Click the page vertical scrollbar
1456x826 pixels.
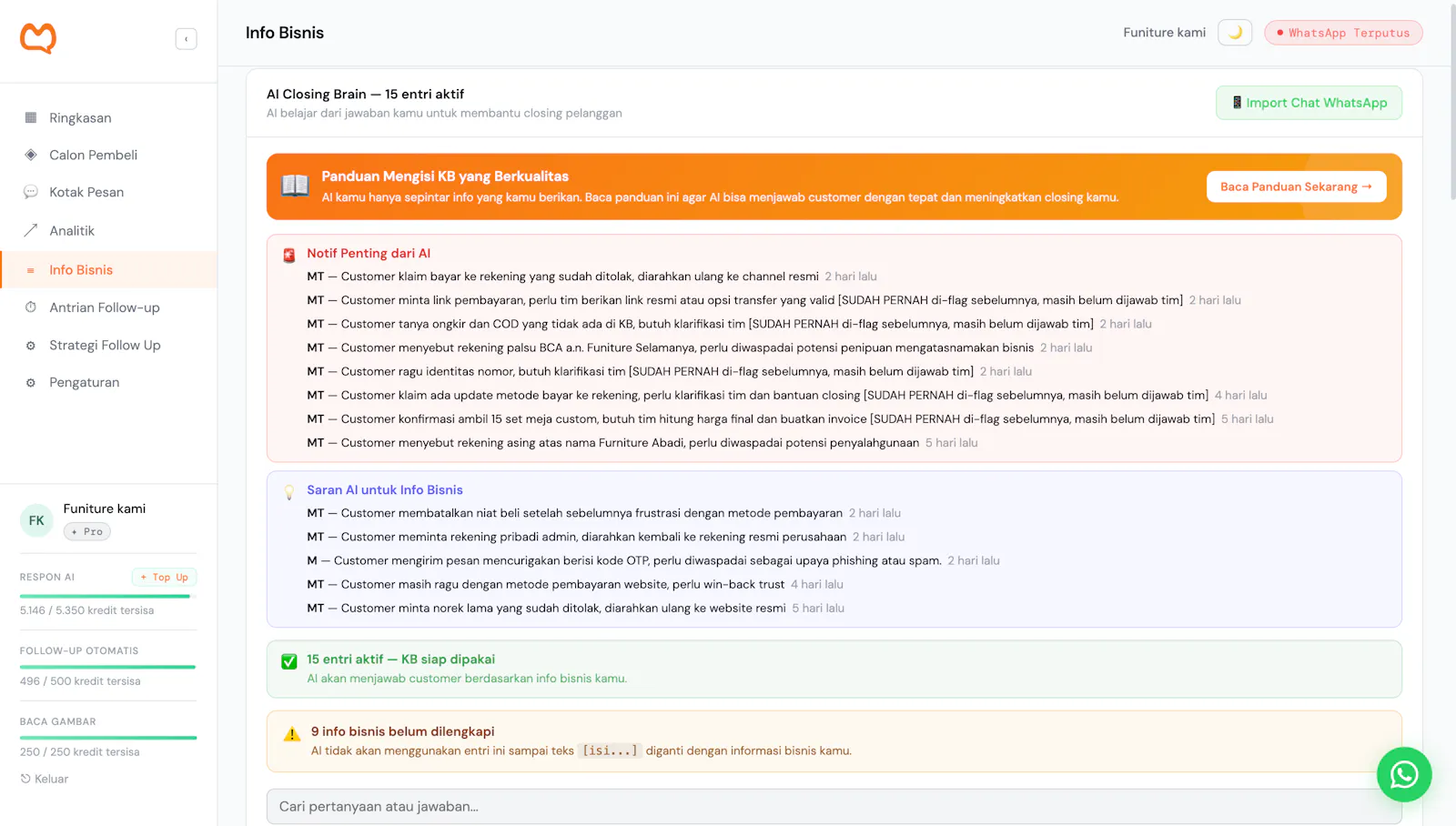tap(1451, 103)
